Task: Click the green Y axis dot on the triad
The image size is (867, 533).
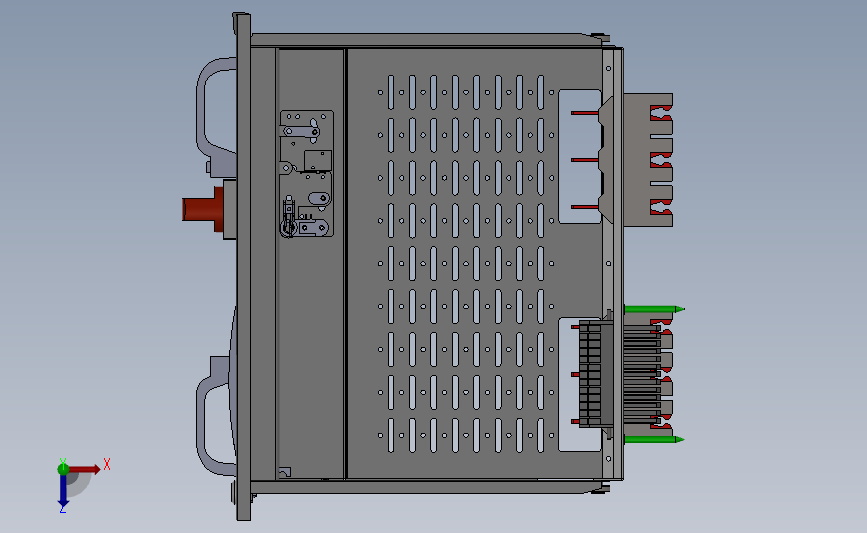Action: pos(63,469)
